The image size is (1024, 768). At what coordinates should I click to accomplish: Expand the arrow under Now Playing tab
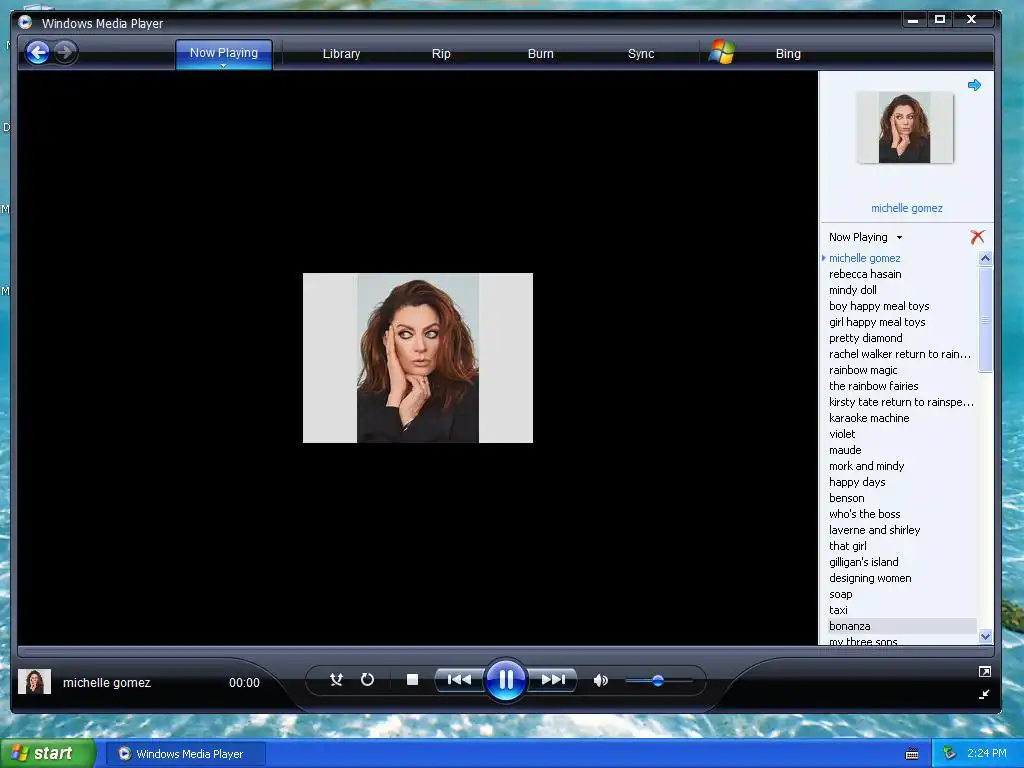tap(223, 65)
